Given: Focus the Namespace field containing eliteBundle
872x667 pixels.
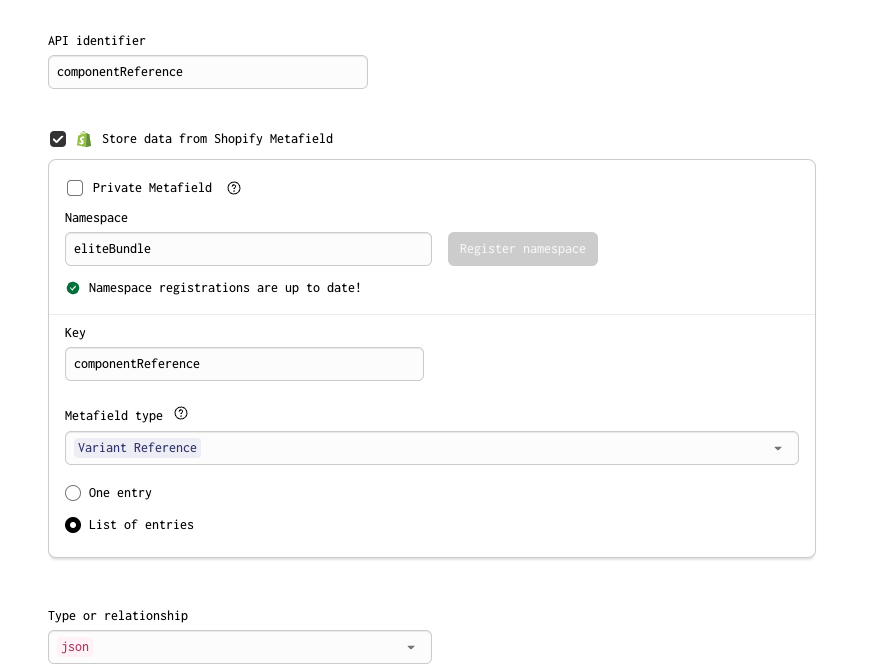Looking at the screenshot, I should [x=248, y=249].
